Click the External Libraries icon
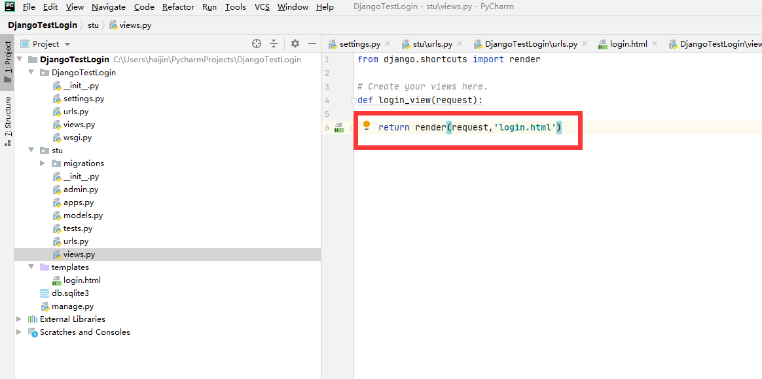 (x=33, y=319)
